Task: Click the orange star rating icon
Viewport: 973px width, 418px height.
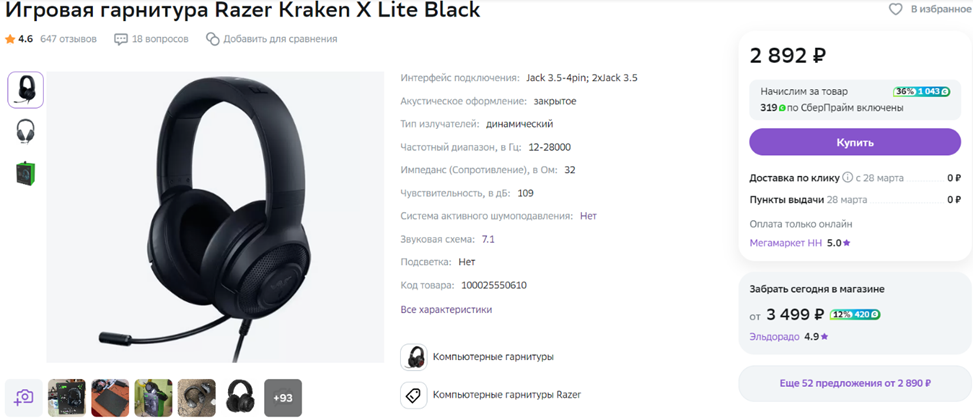Action: (10, 39)
